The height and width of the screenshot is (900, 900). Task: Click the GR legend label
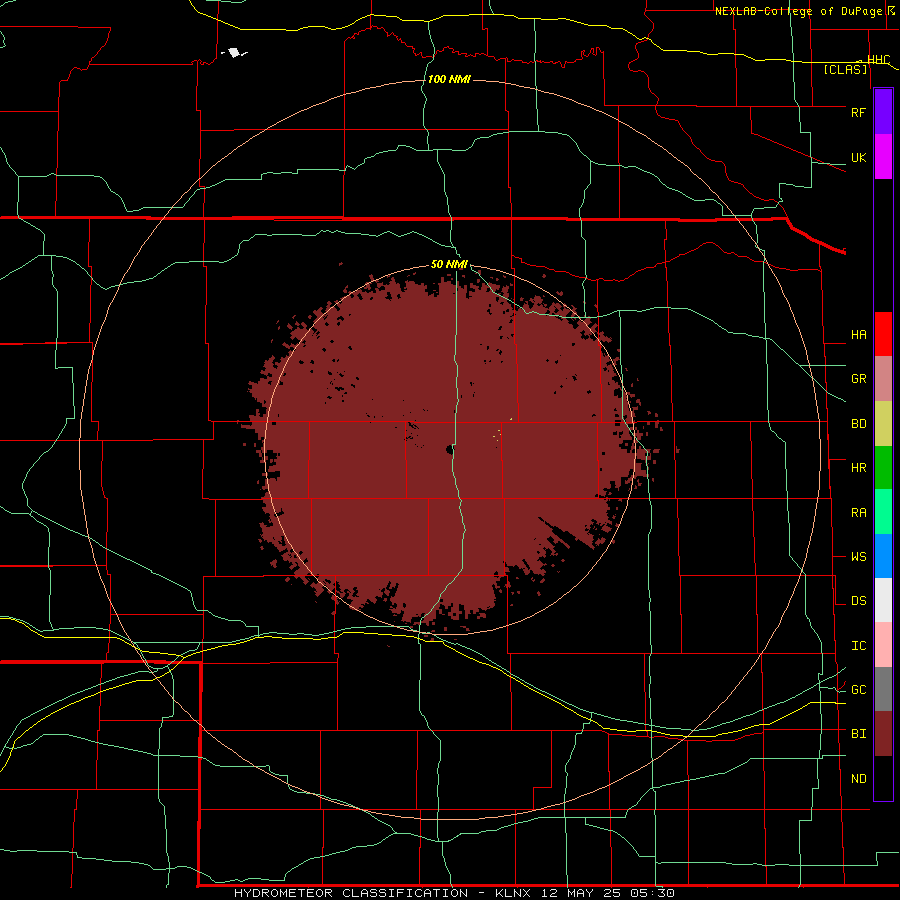point(858,379)
